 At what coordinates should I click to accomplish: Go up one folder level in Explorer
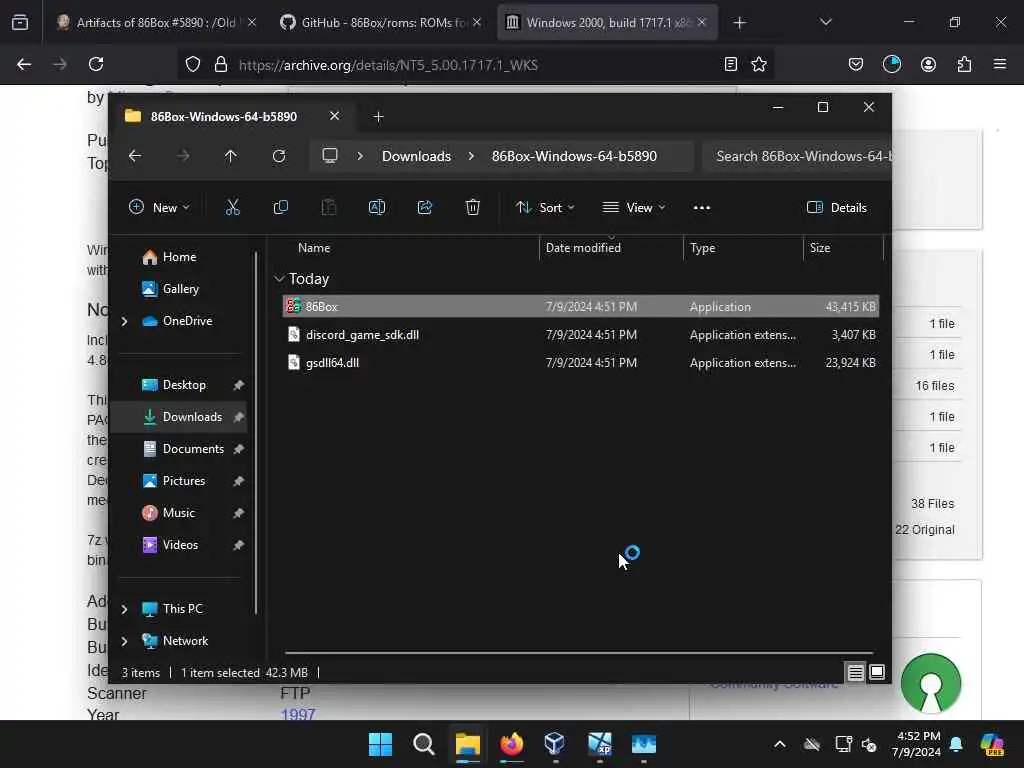click(x=231, y=156)
